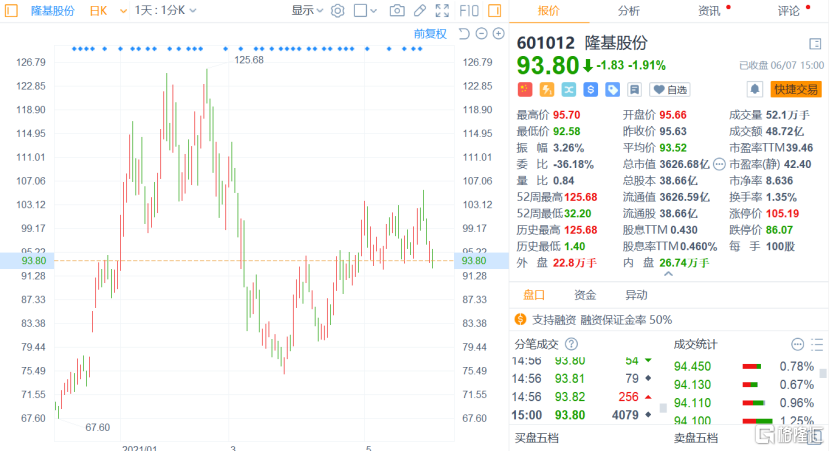The width and height of the screenshot is (830, 451).
Task: Click the 52周最高 125.68 value
Action: (x=581, y=197)
